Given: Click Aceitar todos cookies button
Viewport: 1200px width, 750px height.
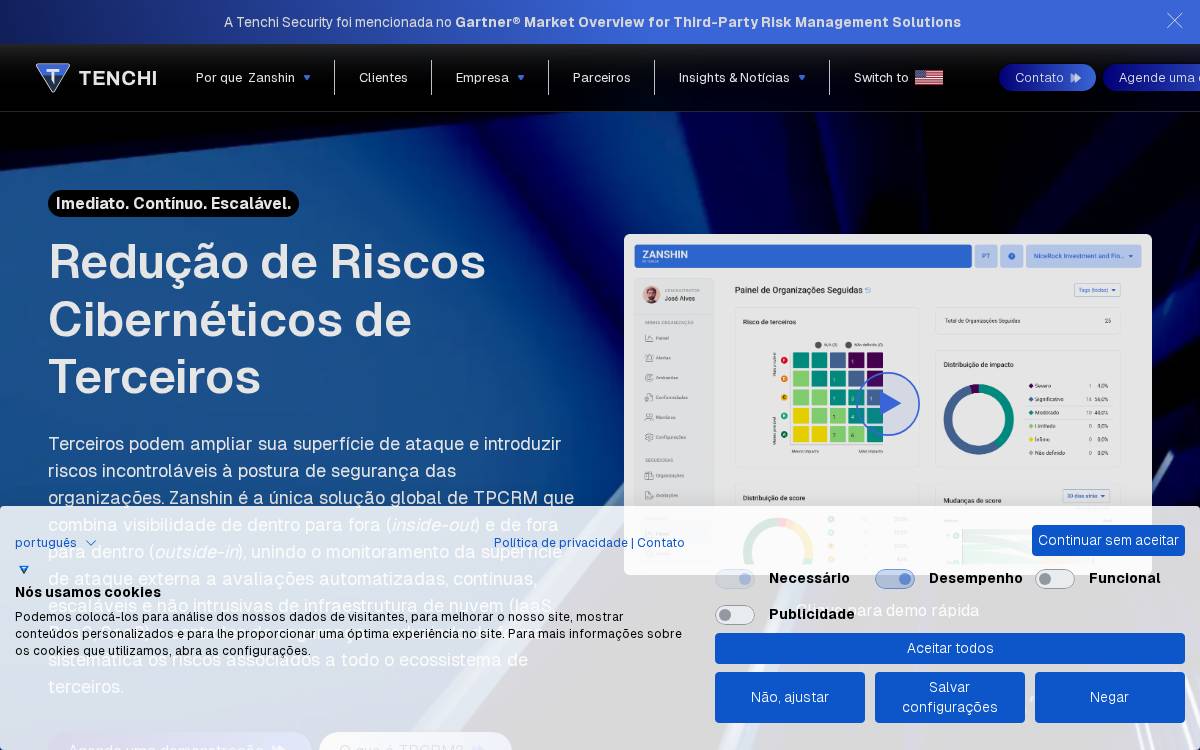Looking at the screenshot, I should click(950, 648).
